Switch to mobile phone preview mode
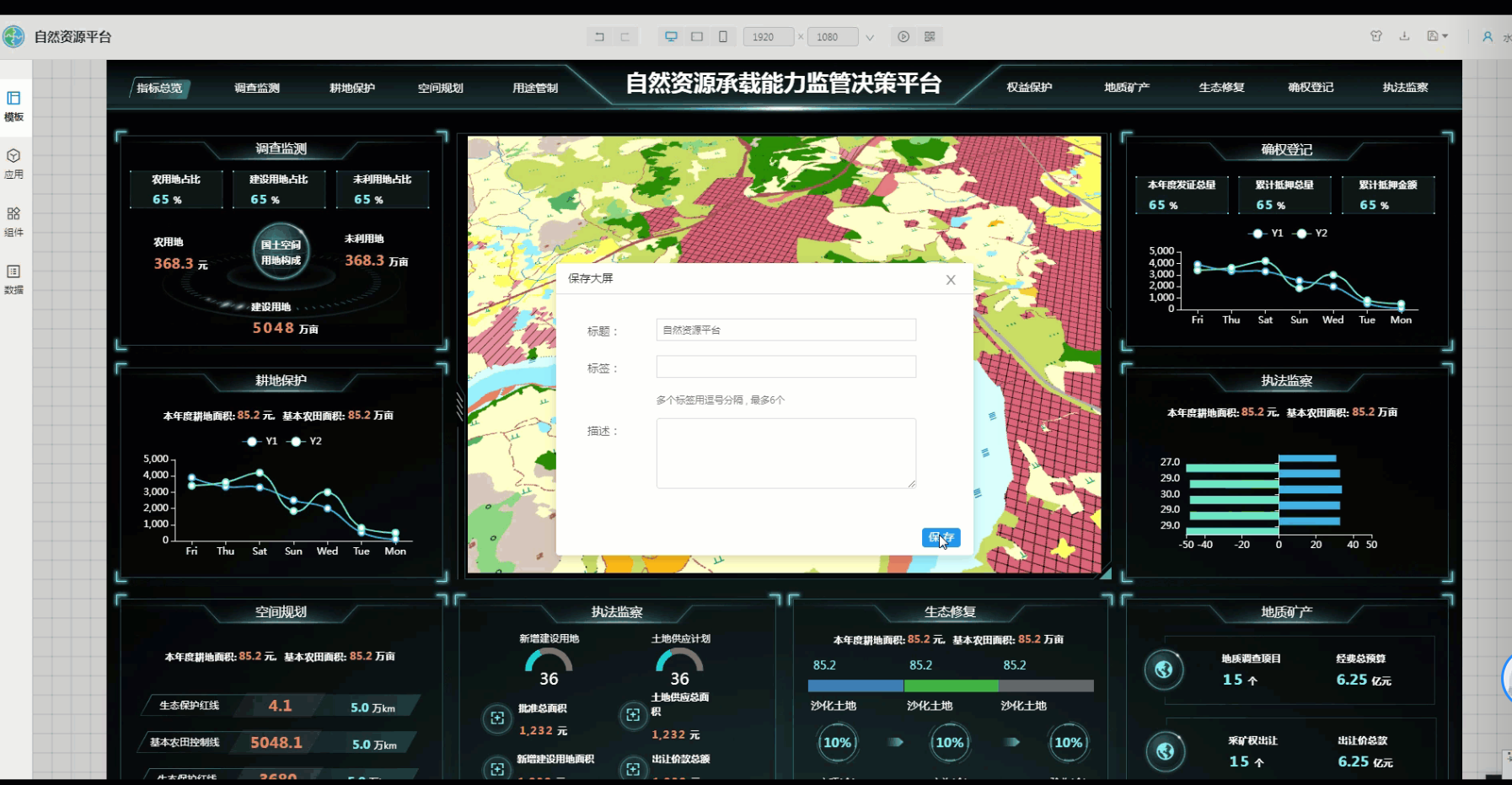Viewport: 1512px width, 785px height. coord(723,36)
